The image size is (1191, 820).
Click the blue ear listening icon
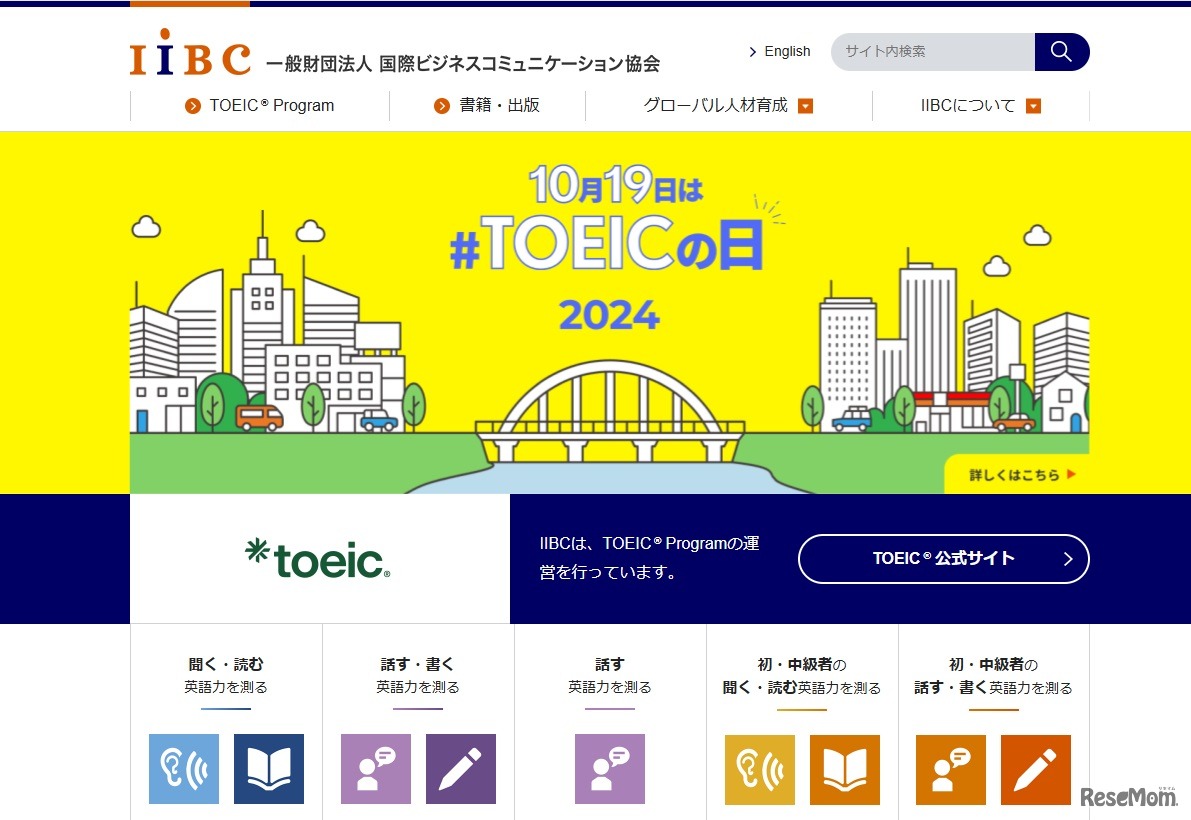(184, 769)
